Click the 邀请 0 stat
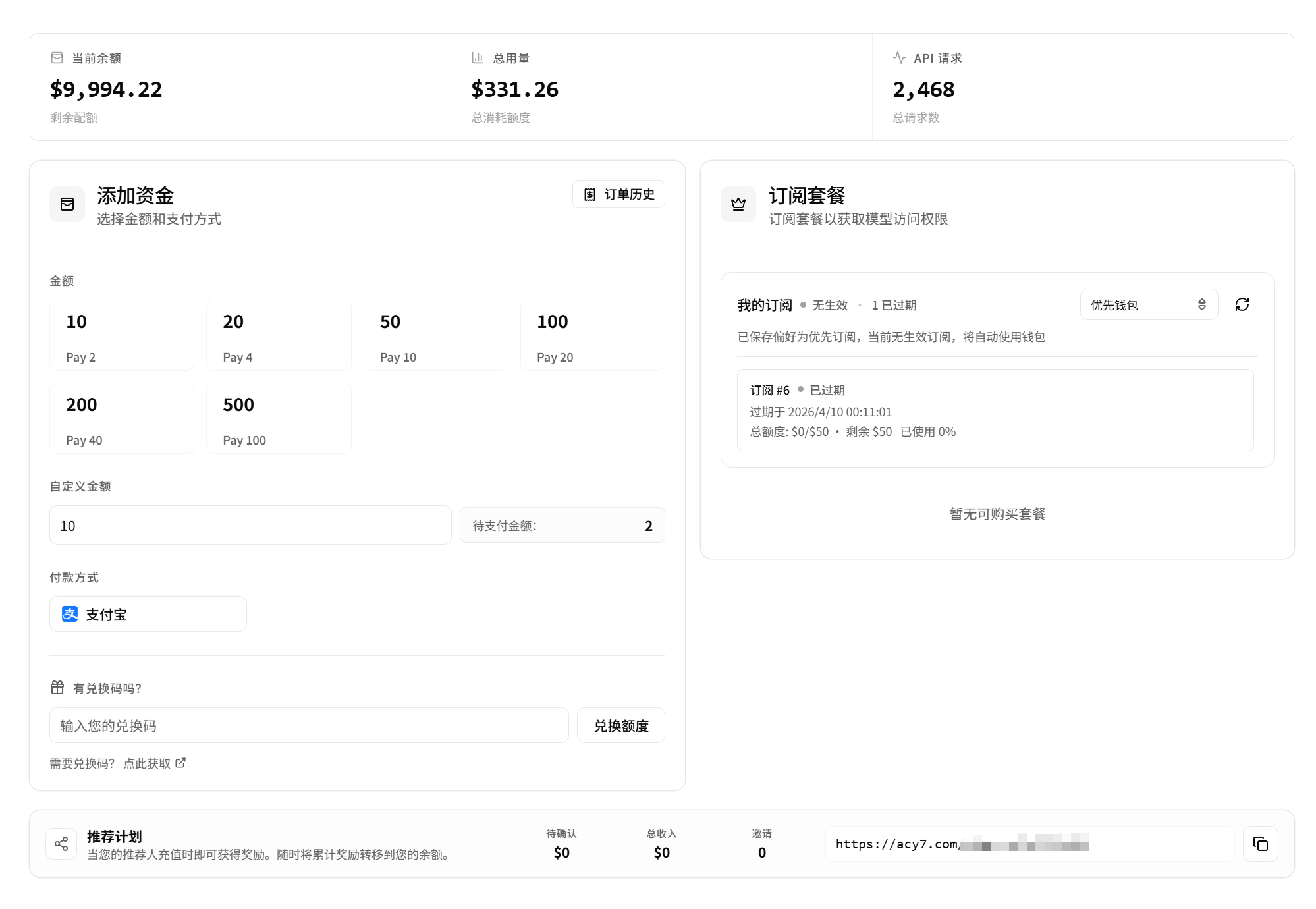 [761, 844]
